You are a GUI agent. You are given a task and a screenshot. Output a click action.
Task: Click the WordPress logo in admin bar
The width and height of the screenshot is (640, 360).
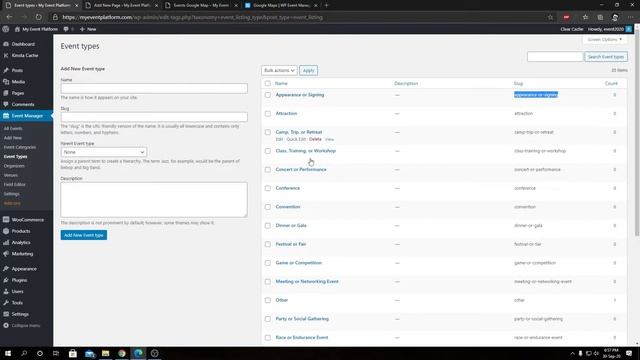pos(6,29)
